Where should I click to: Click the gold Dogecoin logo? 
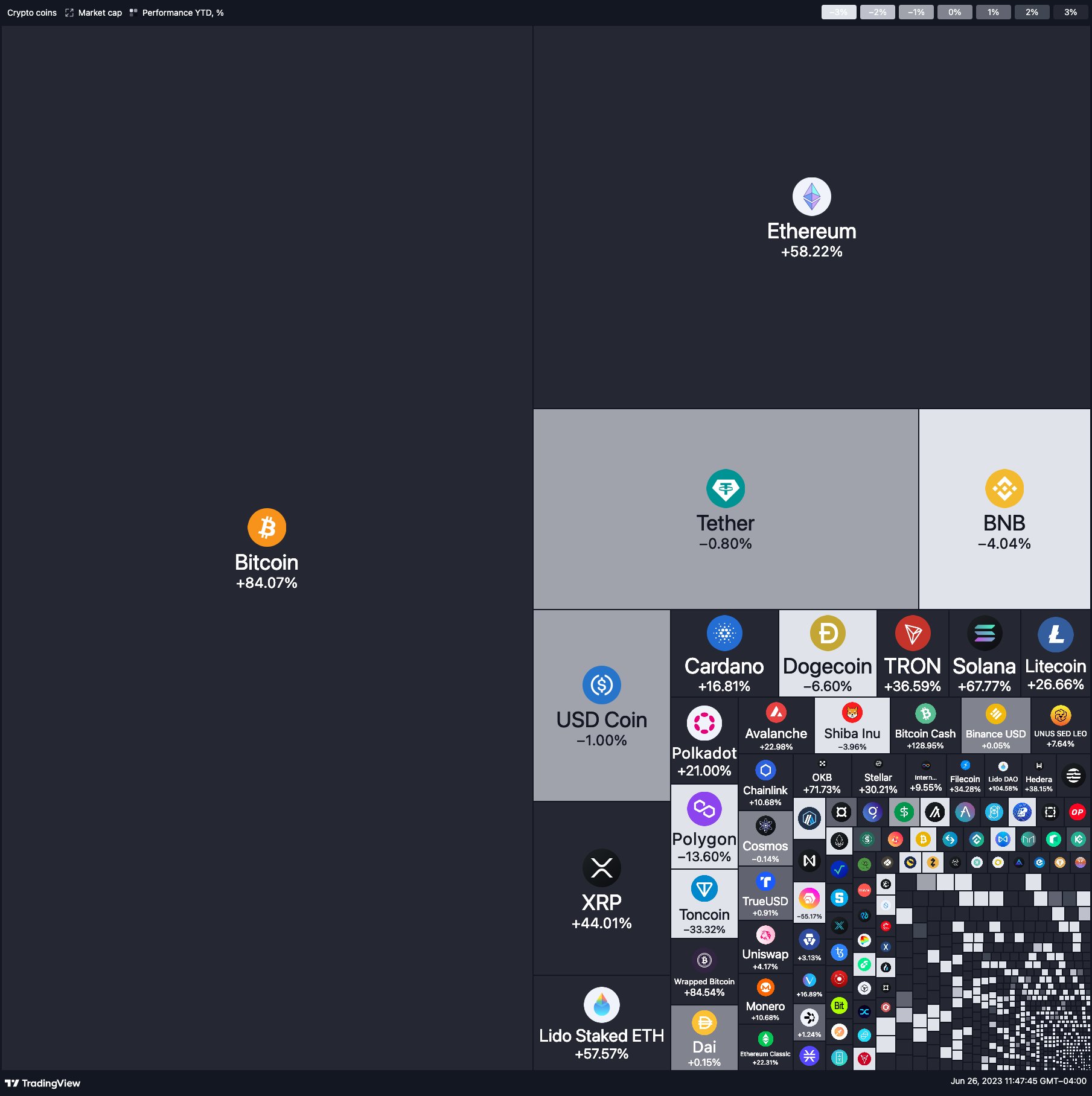(828, 633)
